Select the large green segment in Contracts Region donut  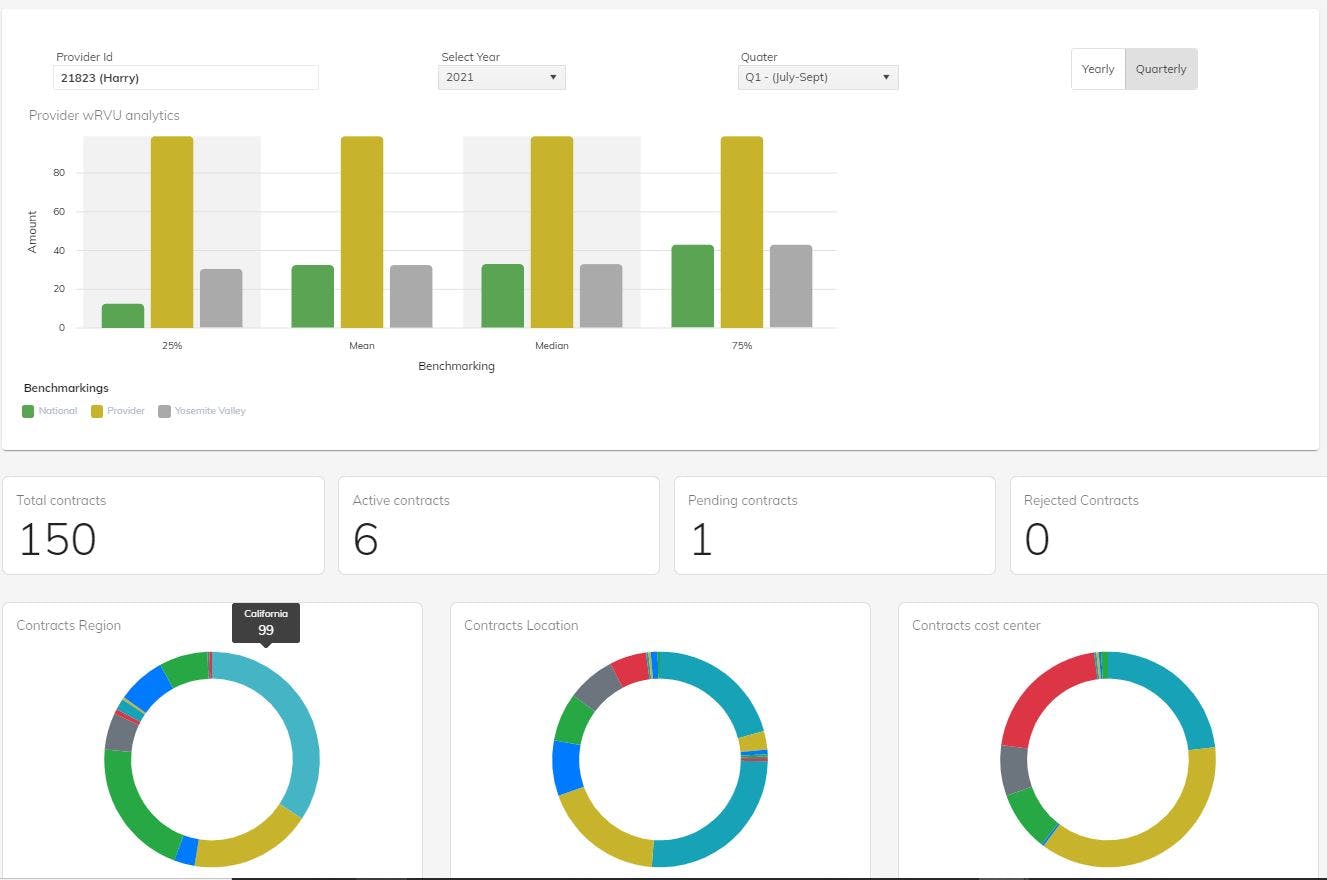coord(130,805)
